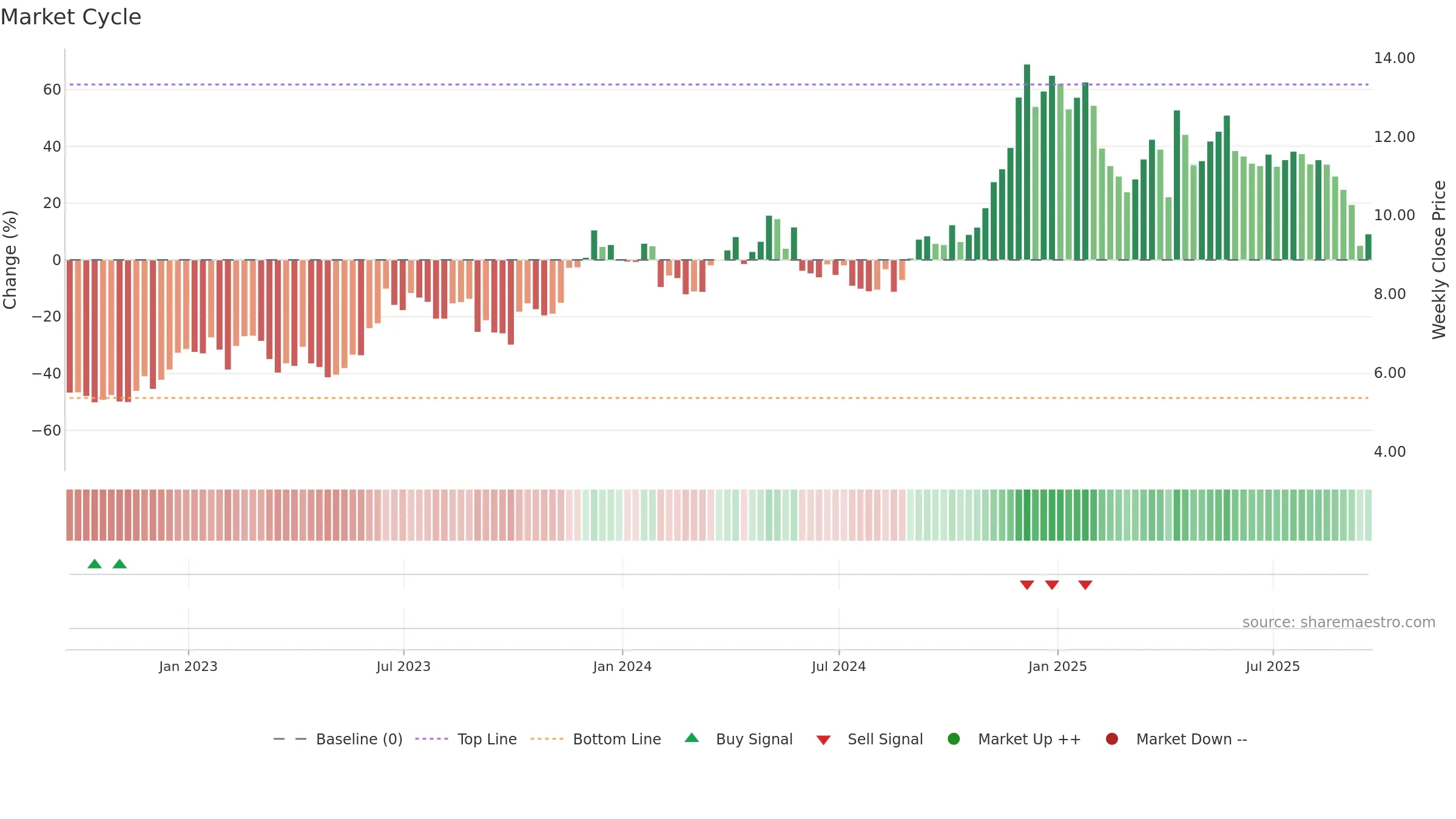
Task: Click the Jul 2023 axis label
Action: click(403, 666)
